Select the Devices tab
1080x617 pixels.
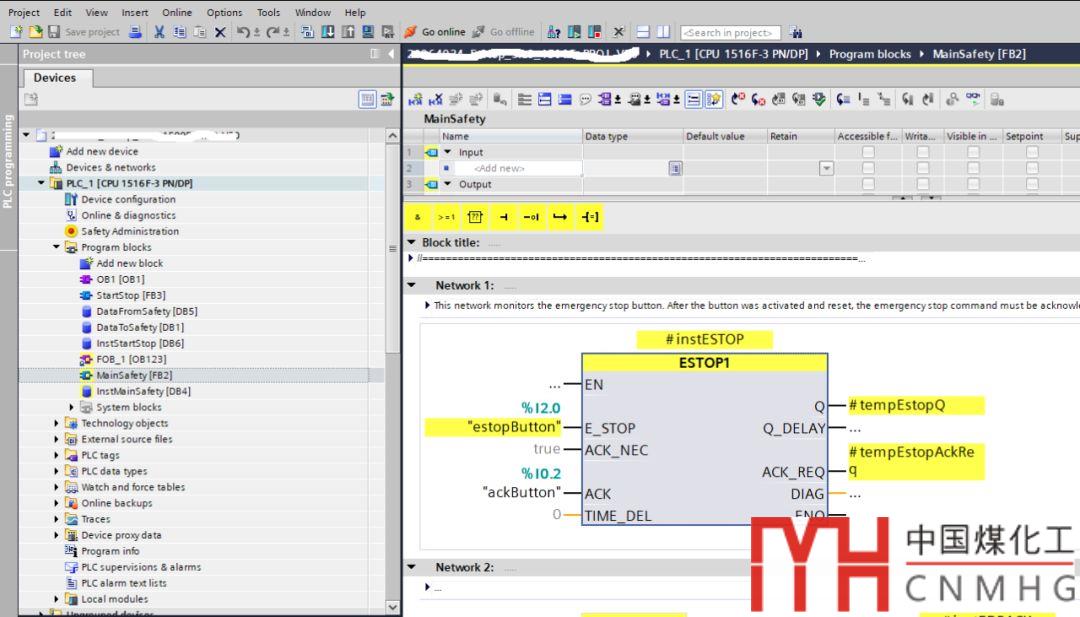click(54, 78)
